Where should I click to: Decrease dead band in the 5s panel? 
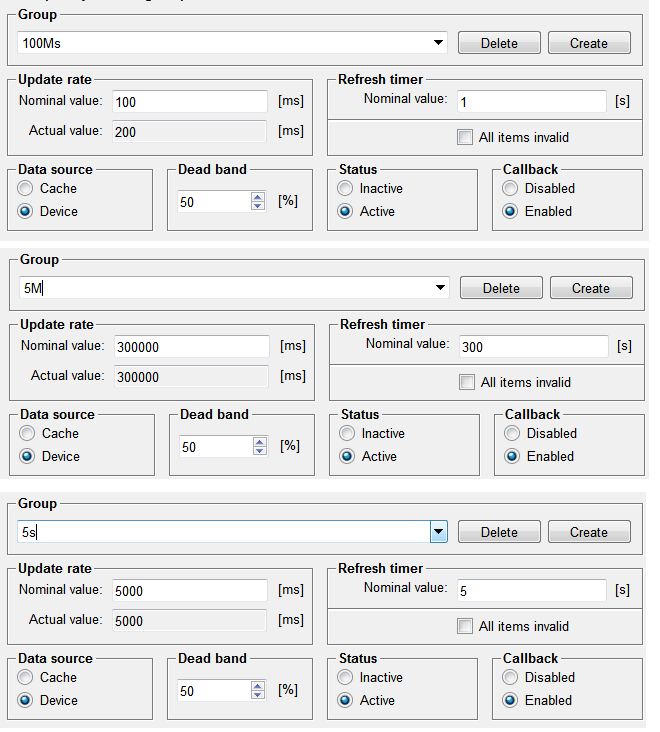click(258, 696)
